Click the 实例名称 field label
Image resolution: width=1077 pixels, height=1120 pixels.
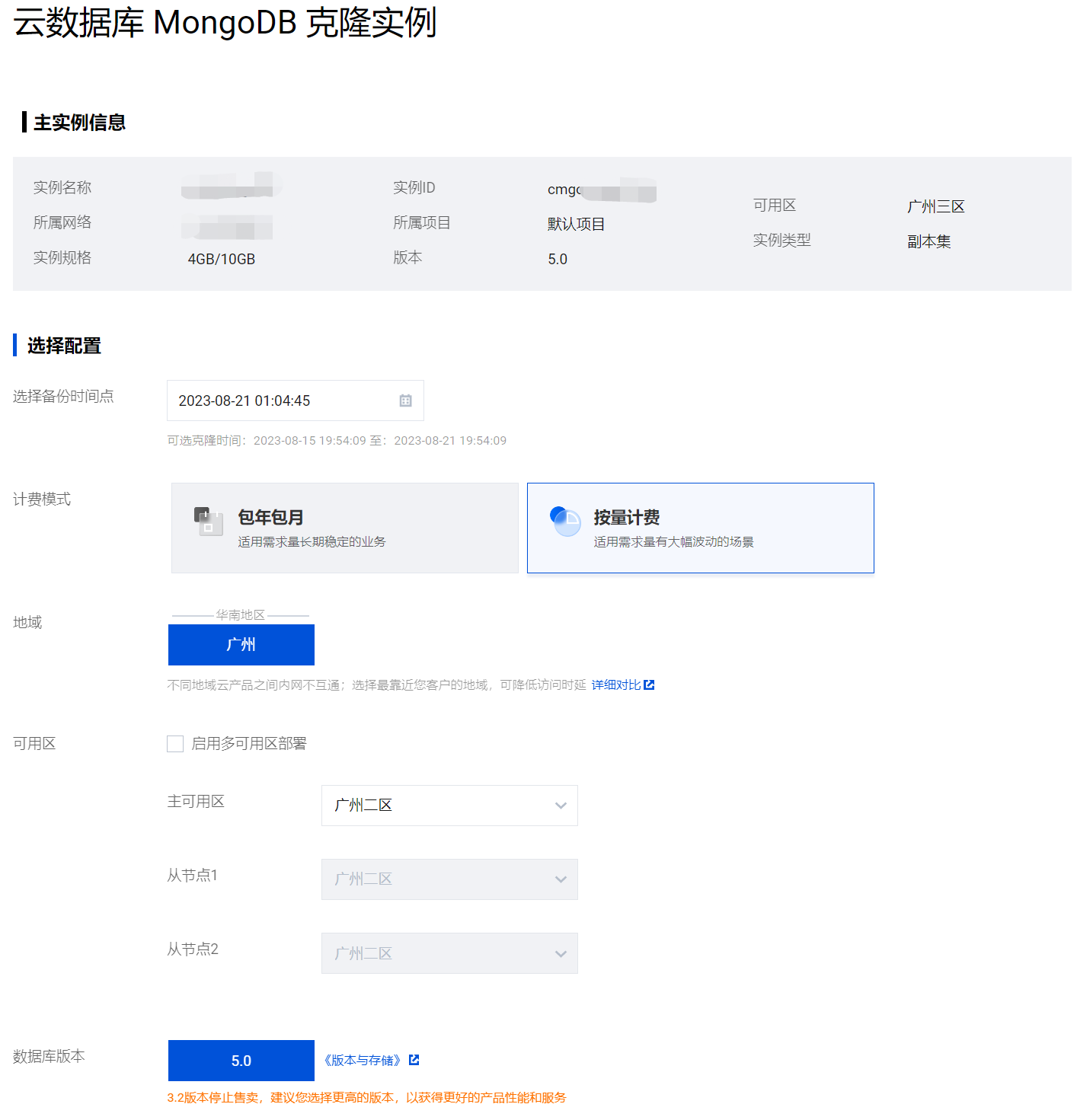[x=62, y=187]
